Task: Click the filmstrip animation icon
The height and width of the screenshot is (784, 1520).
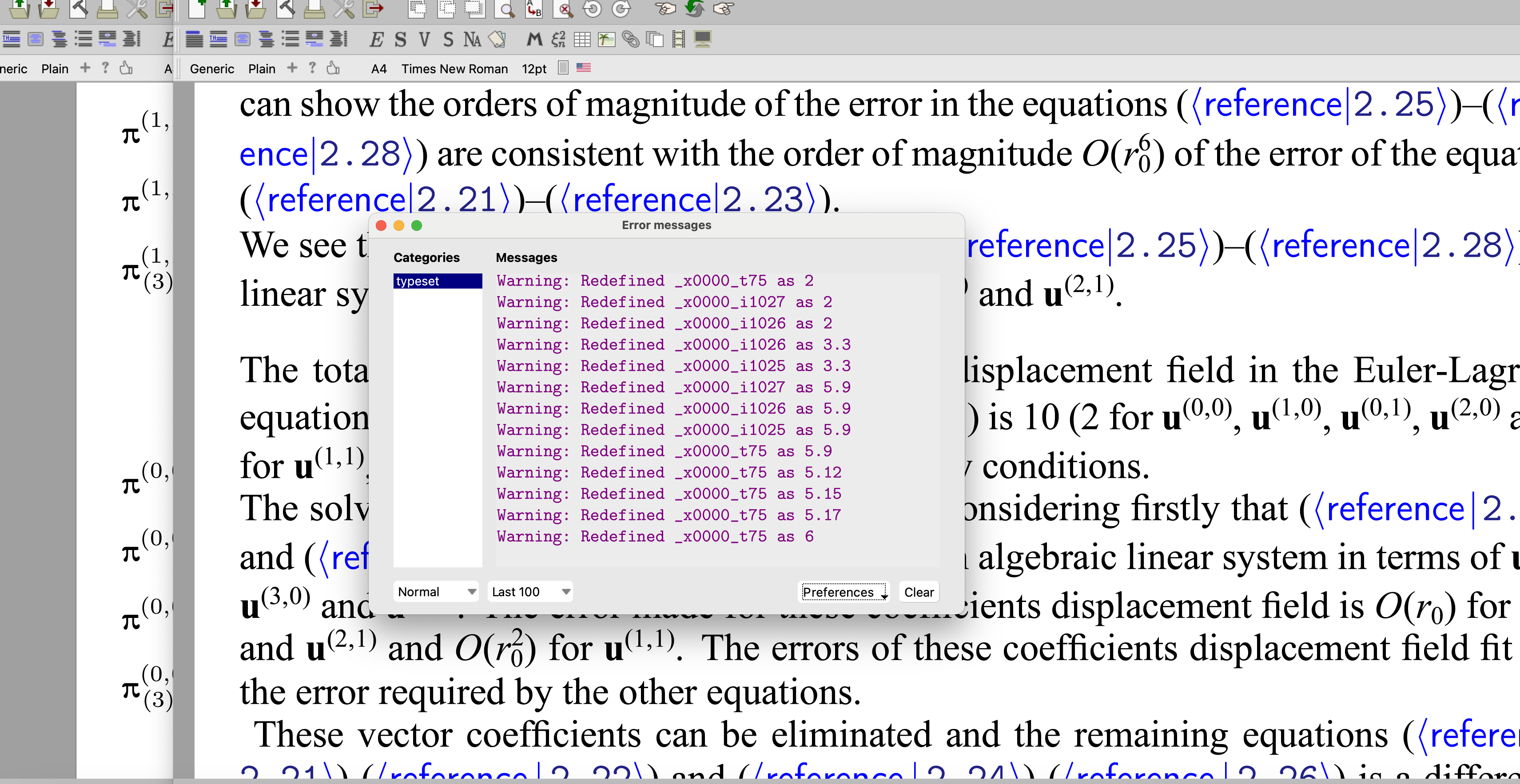Action: tap(679, 40)
